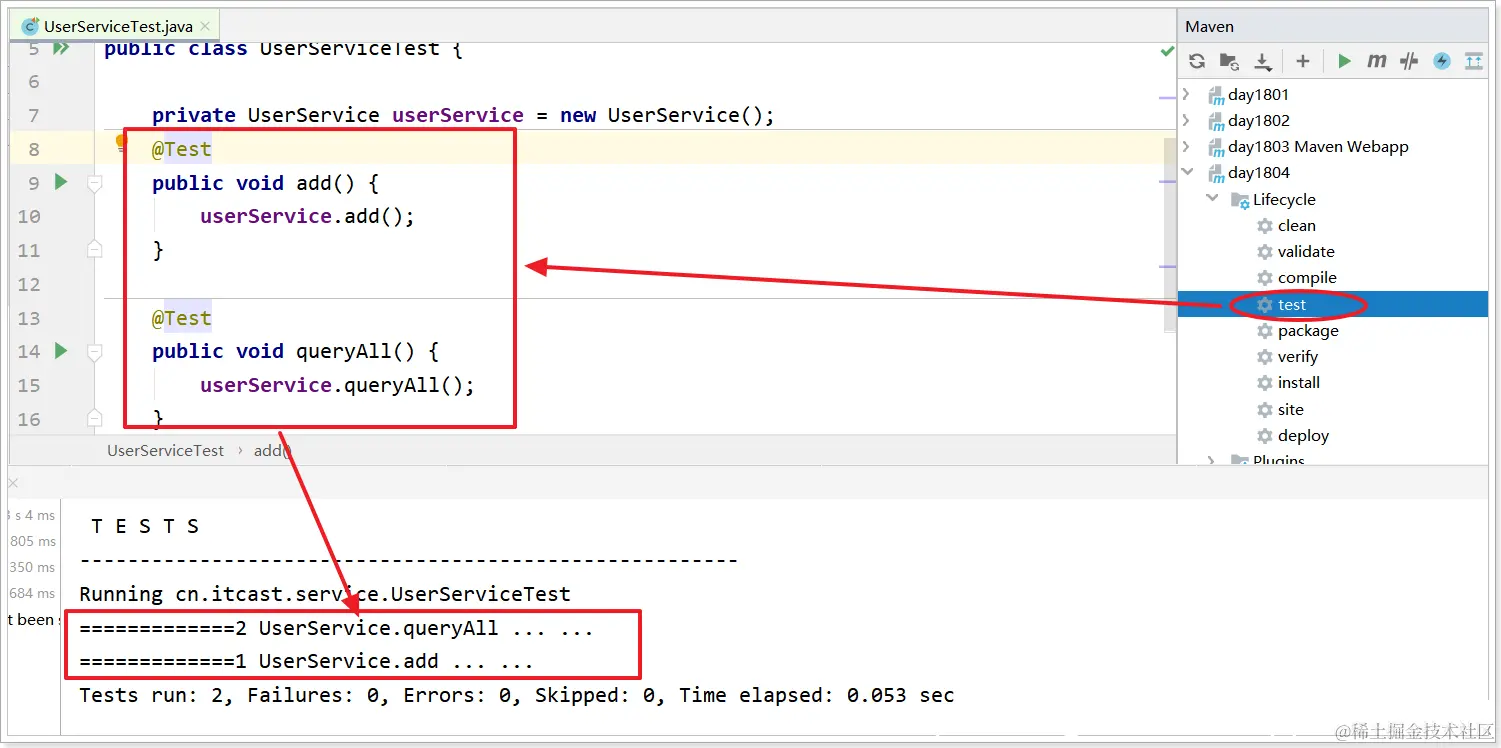Expand the day1803 Maven Webapp module

pyautogui.click(x=1187, y=147)
